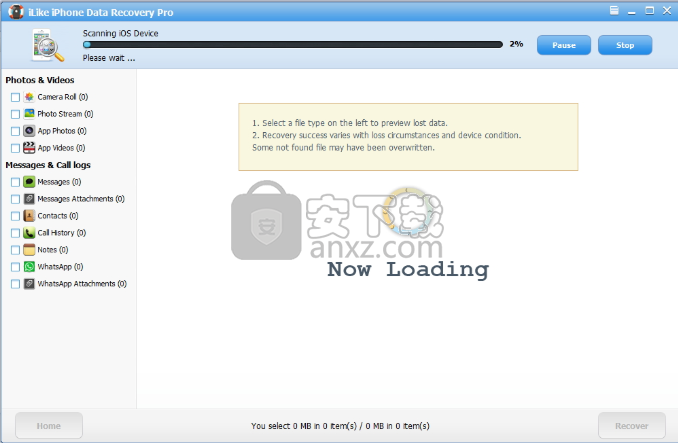Enable the App Videos checkbox
678x443 pixels.
(15, 148)
